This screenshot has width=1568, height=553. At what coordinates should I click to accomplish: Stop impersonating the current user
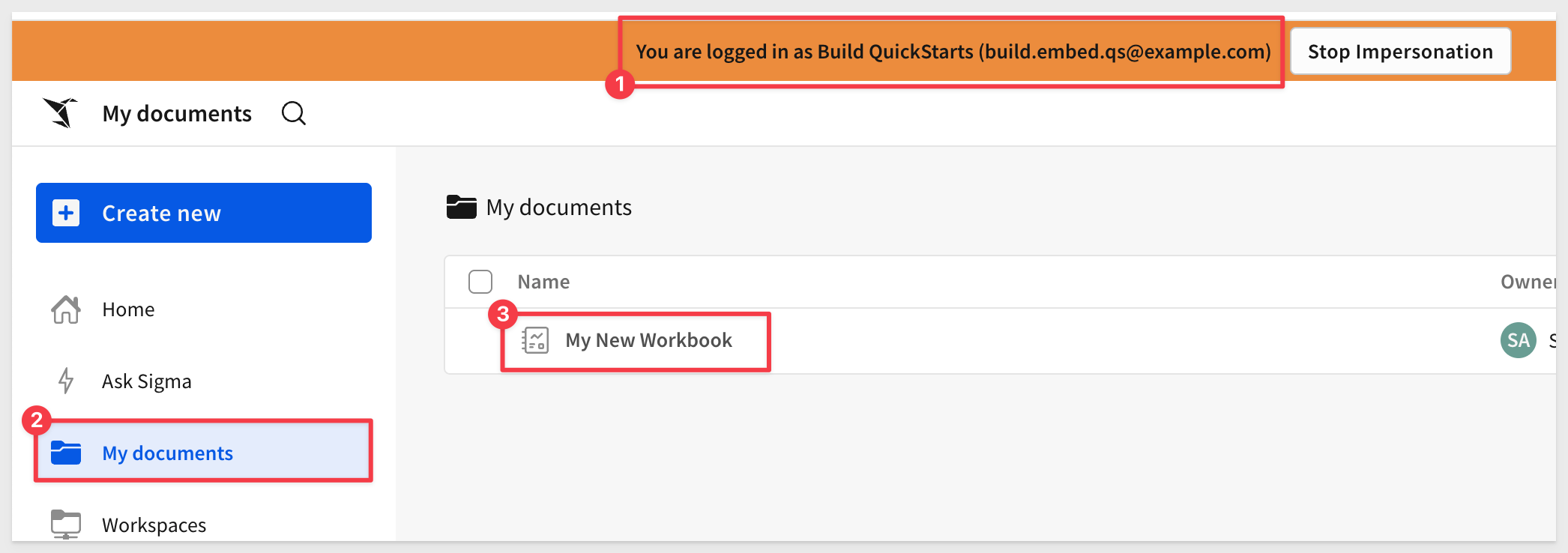[1400, 51]
